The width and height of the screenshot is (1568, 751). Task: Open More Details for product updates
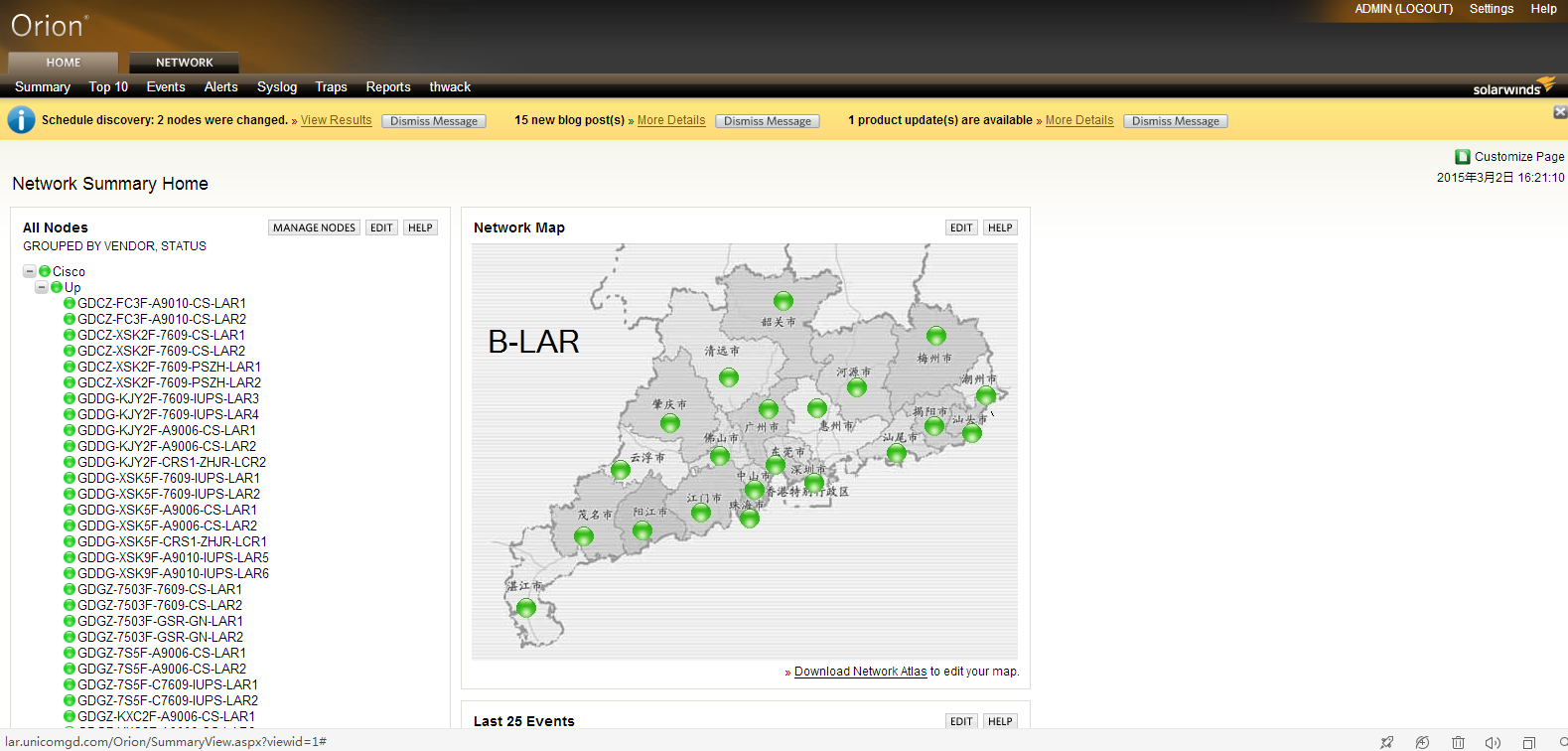[1079, 120]
